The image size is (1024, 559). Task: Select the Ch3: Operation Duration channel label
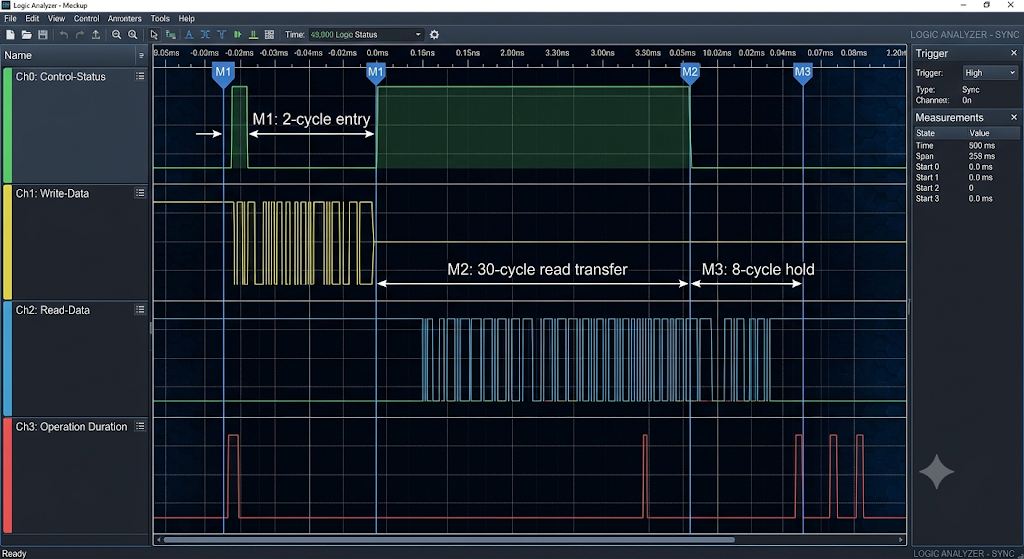71,426
